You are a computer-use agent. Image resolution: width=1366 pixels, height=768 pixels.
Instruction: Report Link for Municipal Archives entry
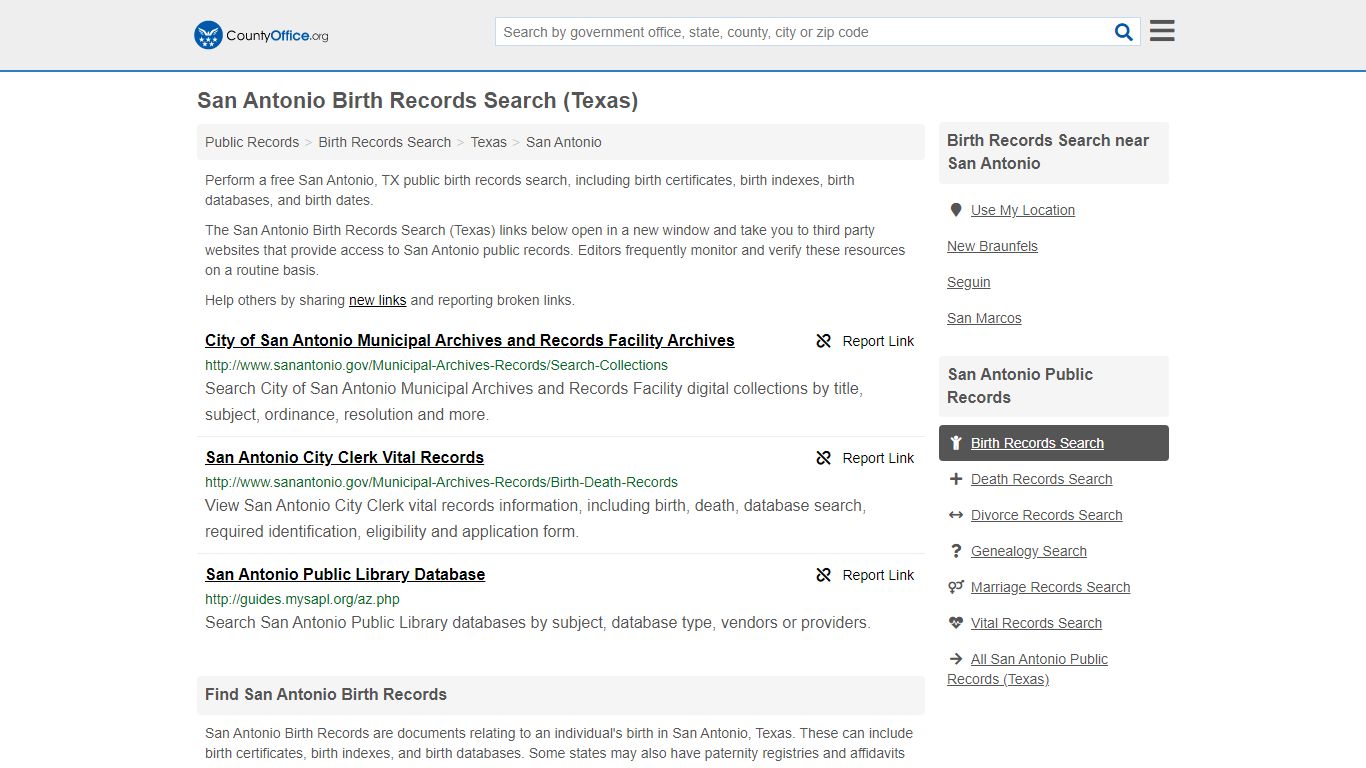865,341
